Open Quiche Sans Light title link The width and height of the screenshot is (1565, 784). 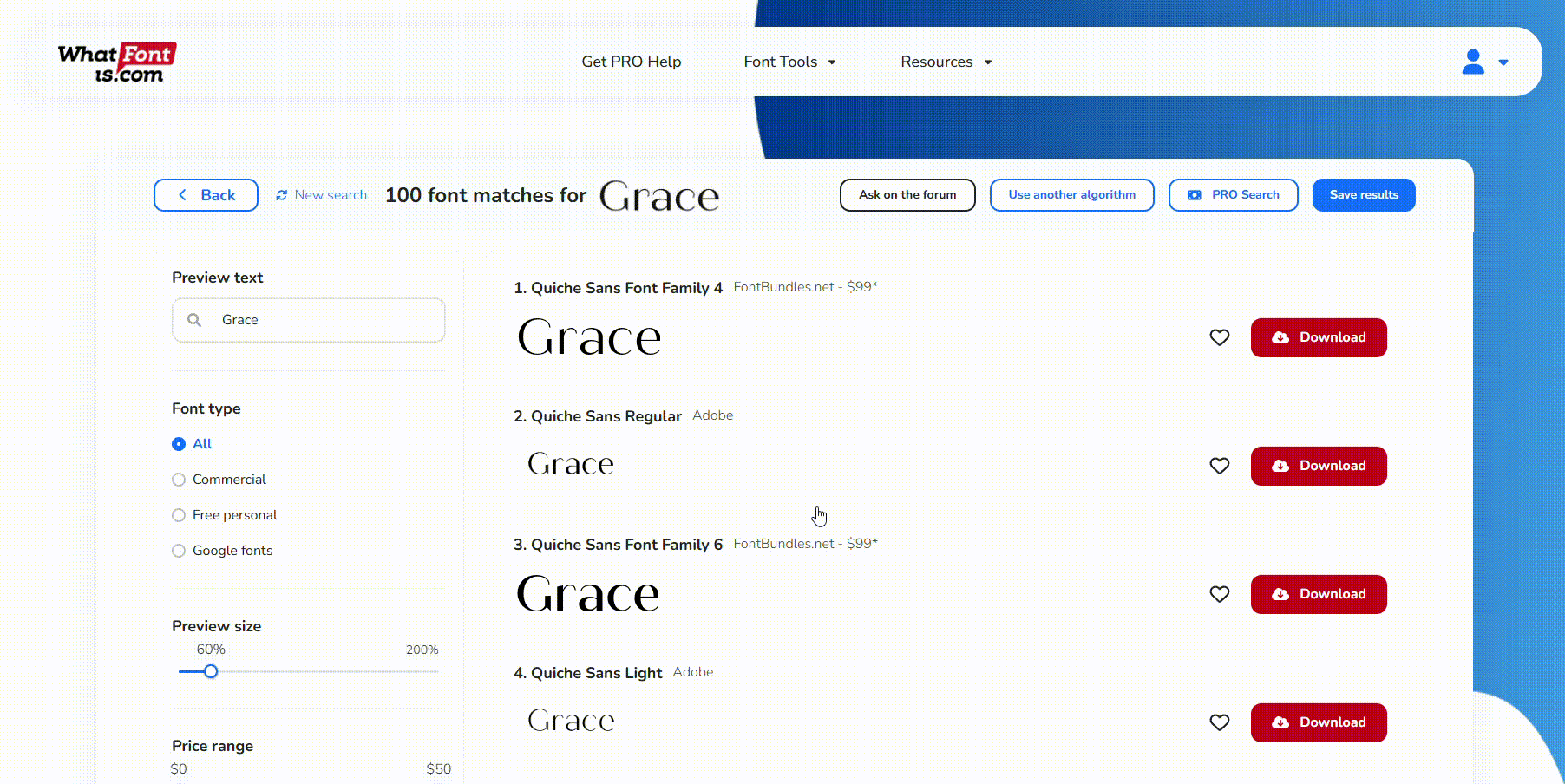coord(587,673)
